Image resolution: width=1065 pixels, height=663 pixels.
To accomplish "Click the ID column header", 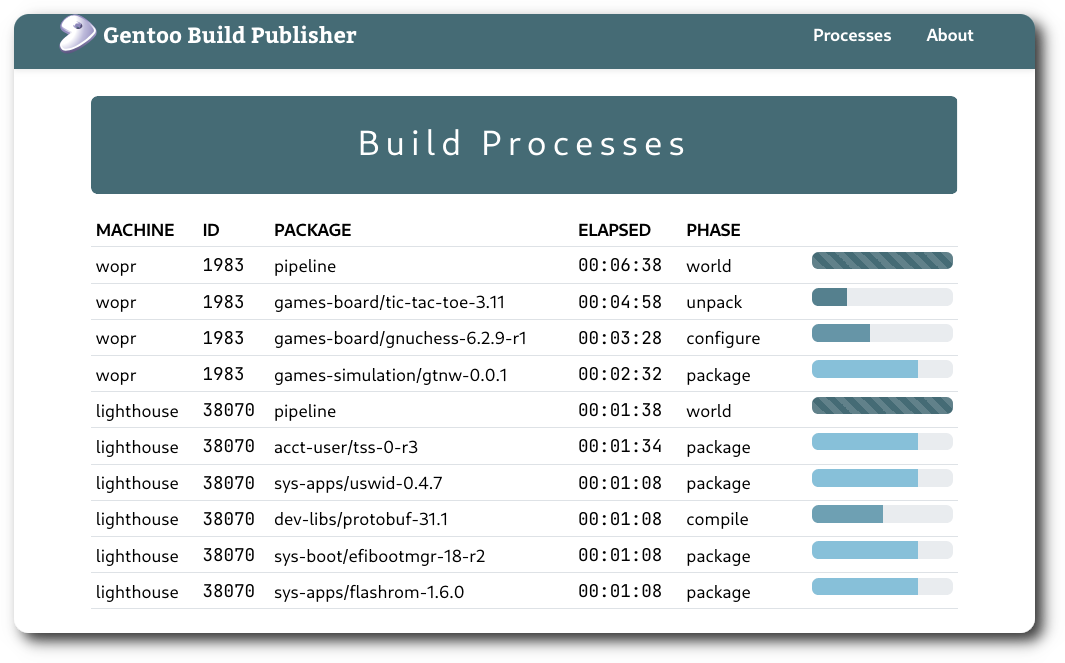I will coord(211,230).
